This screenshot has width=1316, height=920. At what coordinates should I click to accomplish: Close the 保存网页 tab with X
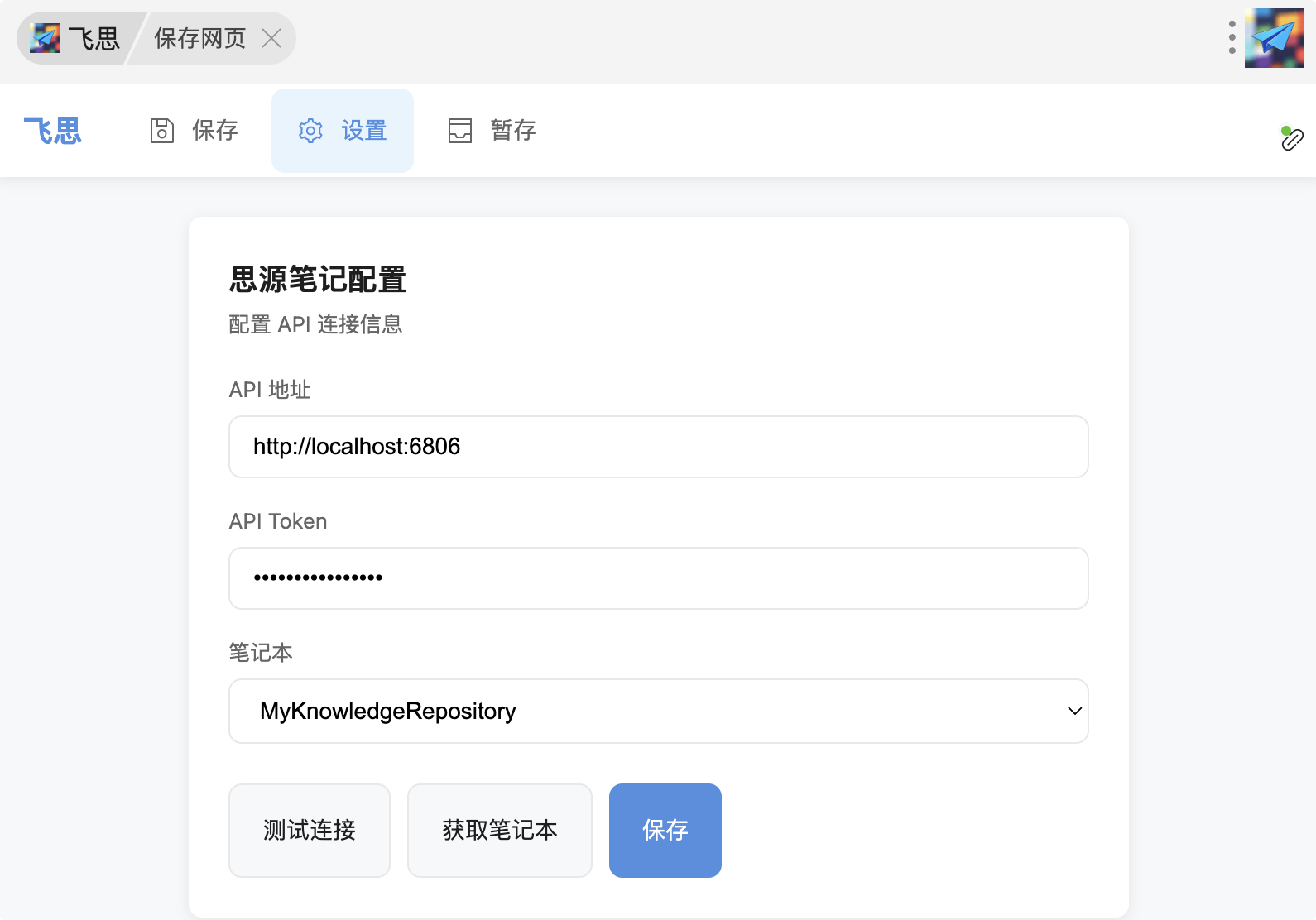[271, 38]
